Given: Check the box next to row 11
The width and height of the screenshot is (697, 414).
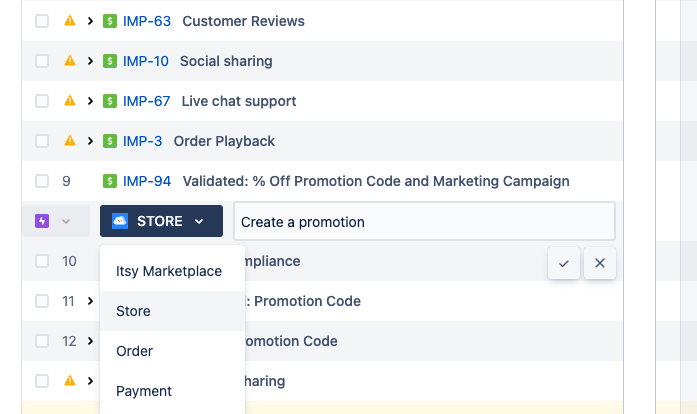Looking at the screenshot, I should pyautogui.click(x=42, y=301).
